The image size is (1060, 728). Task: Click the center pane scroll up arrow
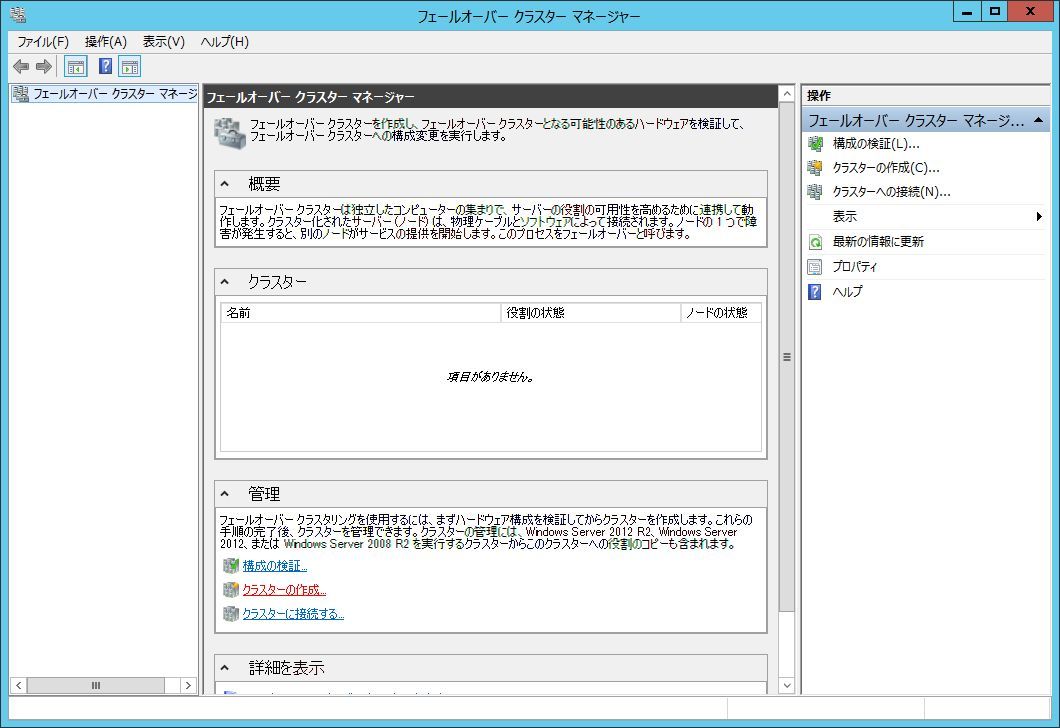(x=786, y=94)
